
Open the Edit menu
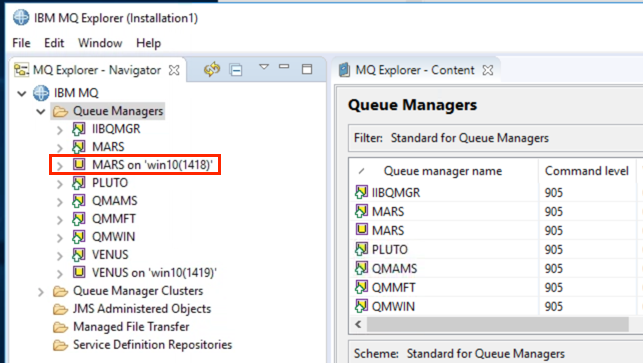(54, 43)
